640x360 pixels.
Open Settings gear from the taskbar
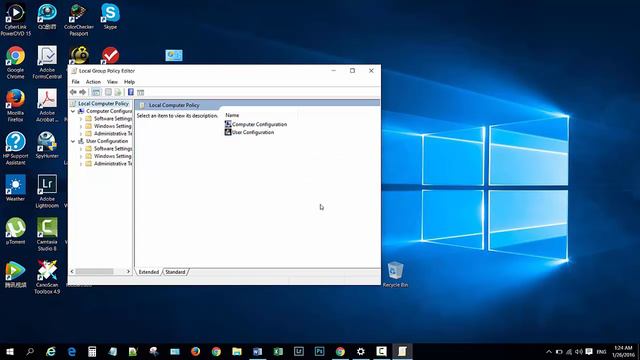[361, 351]
